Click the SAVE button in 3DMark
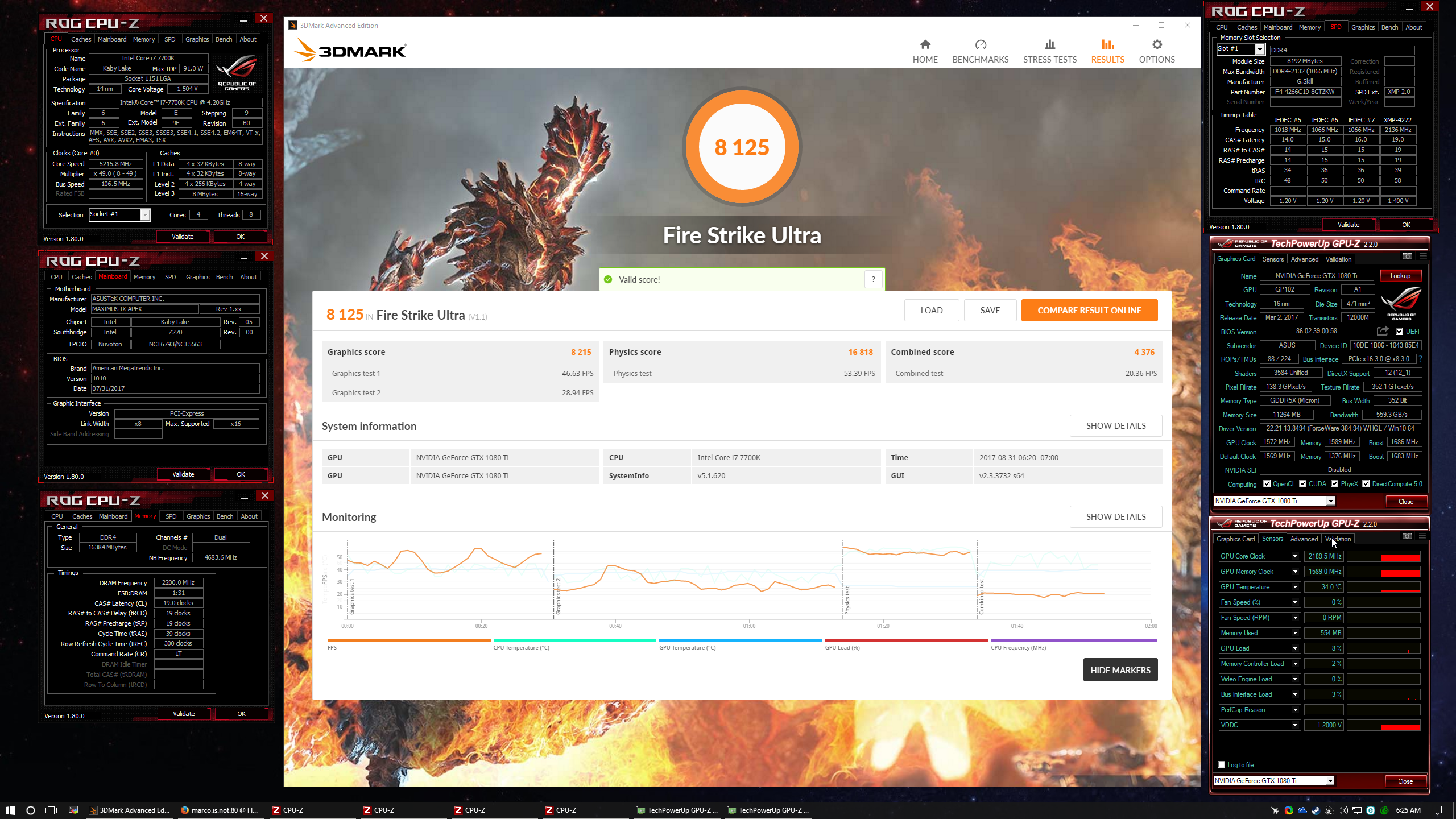Screen dimensions: 1456x819 (990, 310)
